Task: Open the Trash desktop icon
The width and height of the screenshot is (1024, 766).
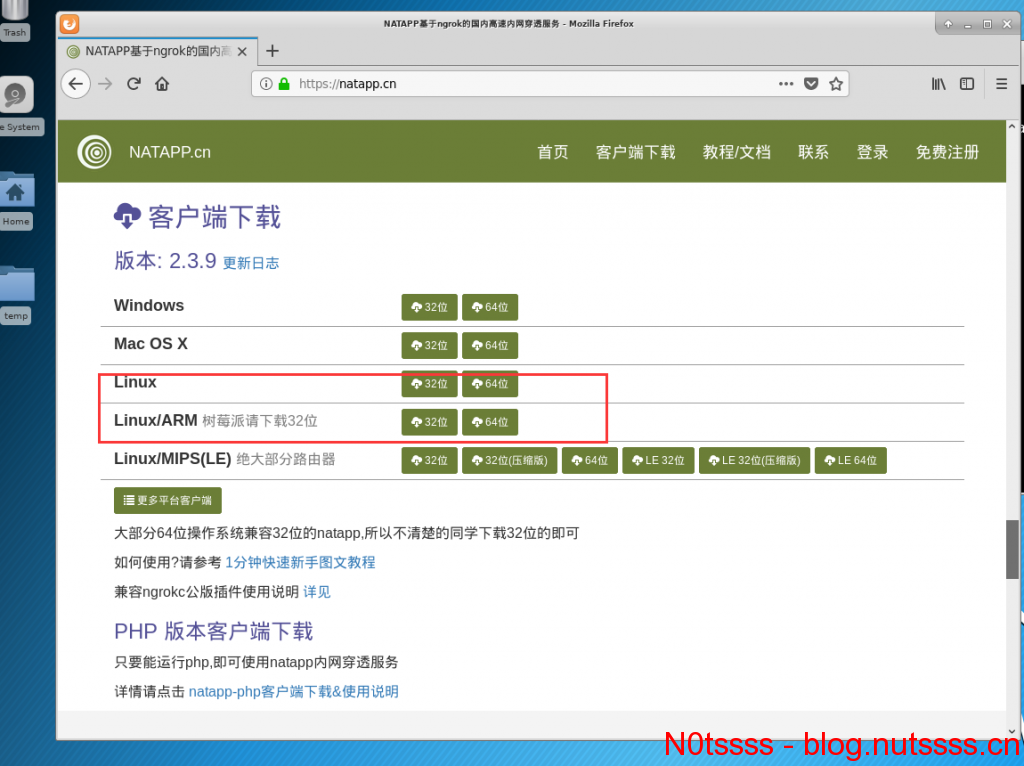Action: (14, 20)
